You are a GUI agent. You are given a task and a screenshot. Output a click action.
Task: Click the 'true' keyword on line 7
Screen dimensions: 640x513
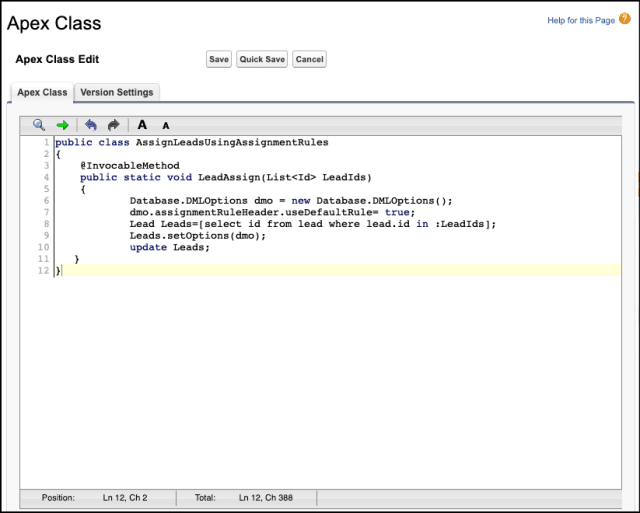[397, 212]
